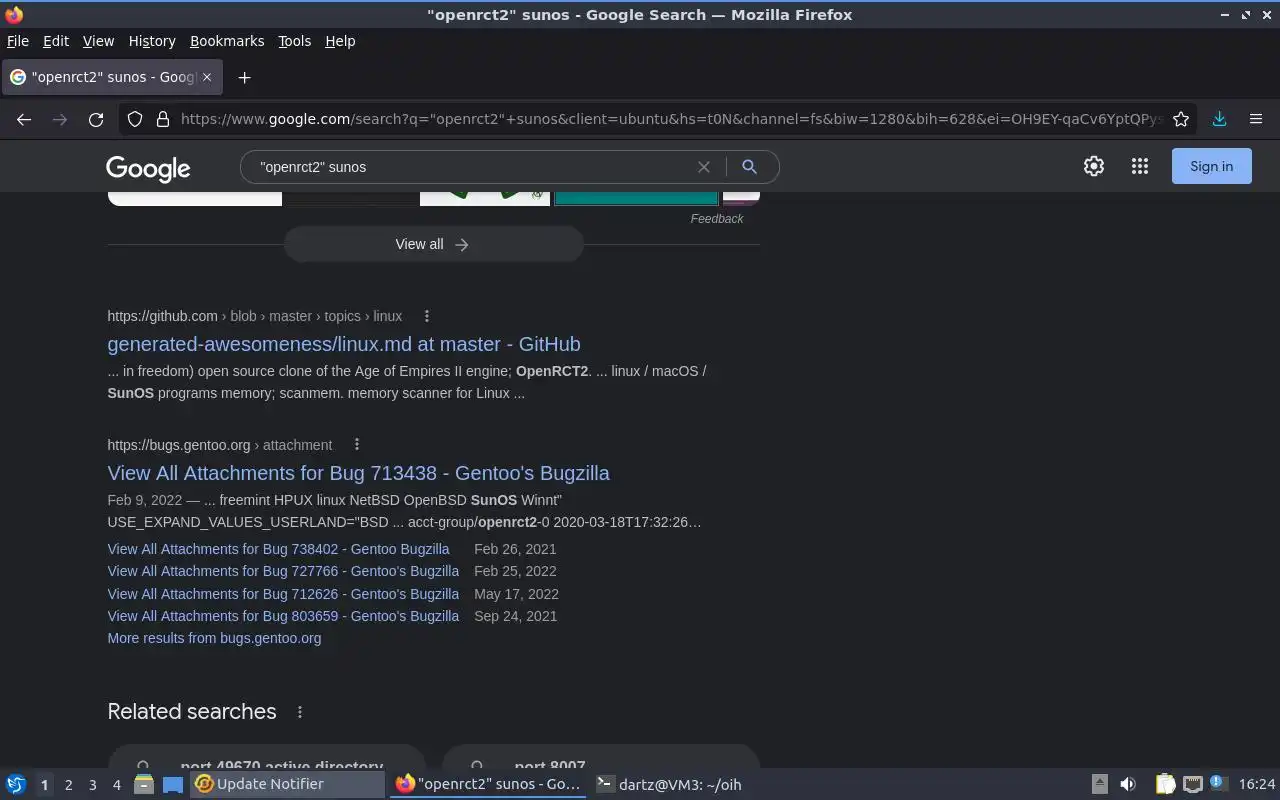The width and height of the screenshot is (1280, 800).
Task: Close the "openrct2" sunos tab
Action: (x=208, y=77)
